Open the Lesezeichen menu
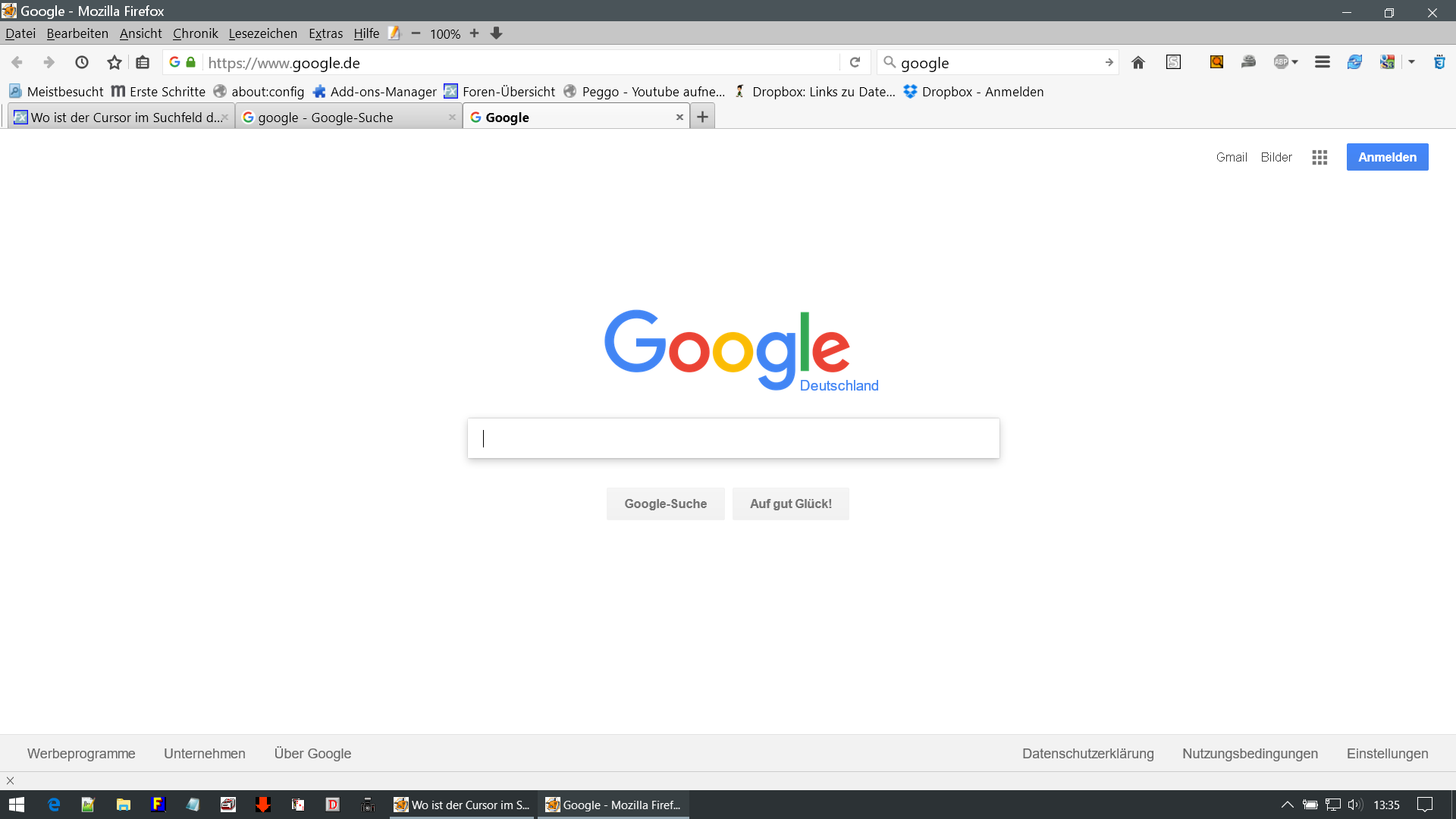 pyautogui.click(x=262, y=33)
